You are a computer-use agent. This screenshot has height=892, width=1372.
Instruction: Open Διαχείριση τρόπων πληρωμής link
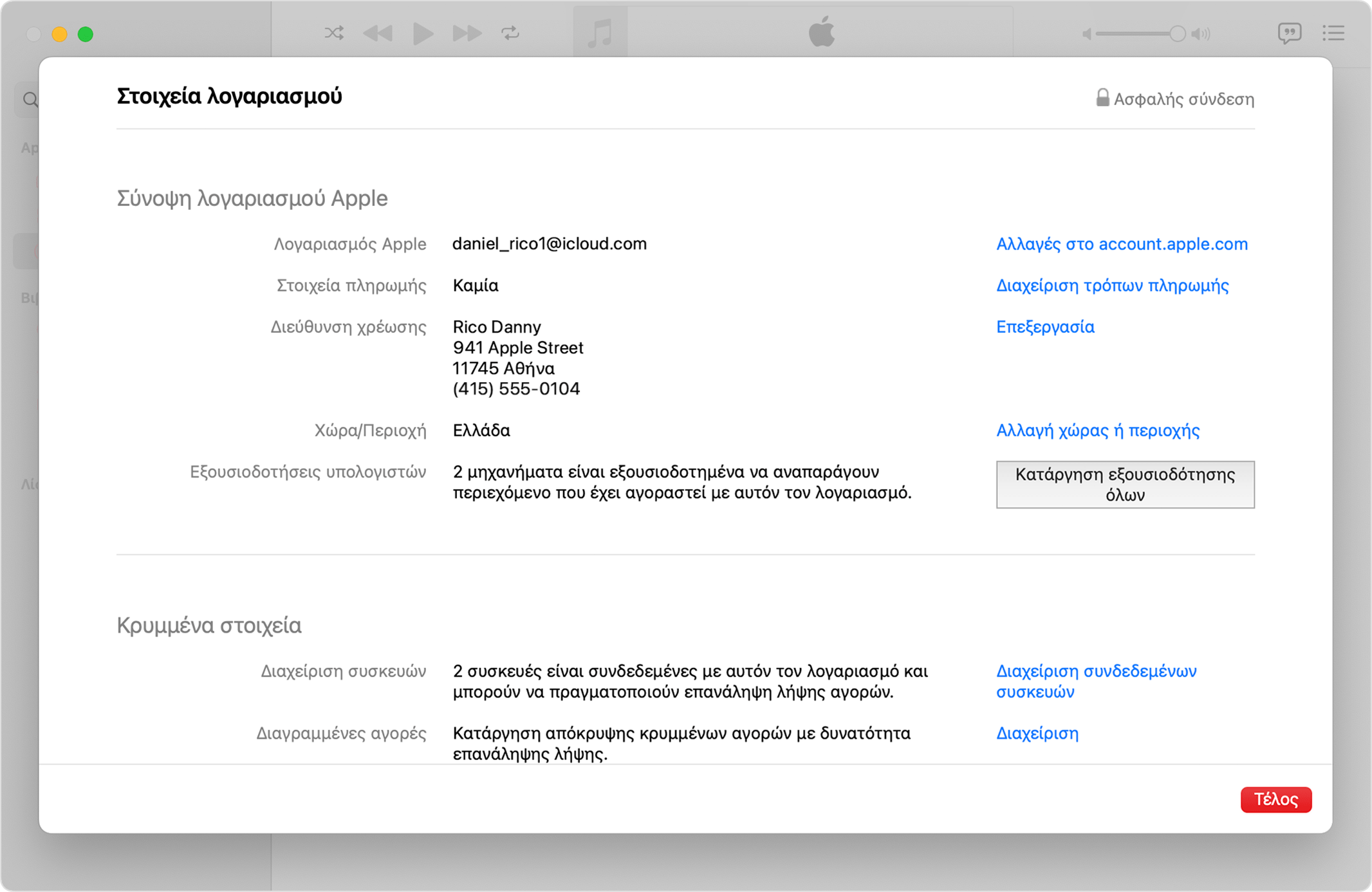coord(1113,285)
